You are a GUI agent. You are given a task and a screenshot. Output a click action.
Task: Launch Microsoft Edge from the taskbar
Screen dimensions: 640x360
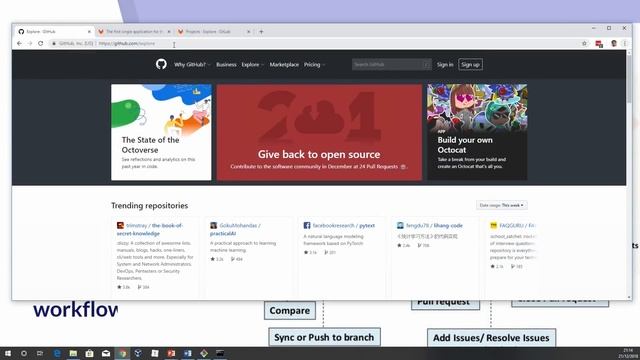pyautogui.click(x=57, y=353)
